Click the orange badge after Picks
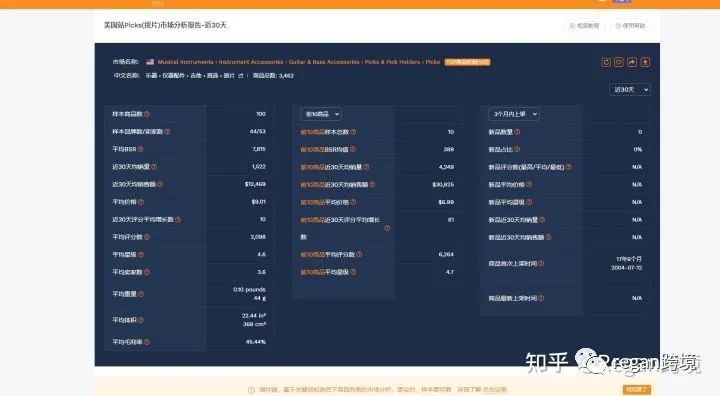Screen dimensions: 720x396 pos(467,62)
